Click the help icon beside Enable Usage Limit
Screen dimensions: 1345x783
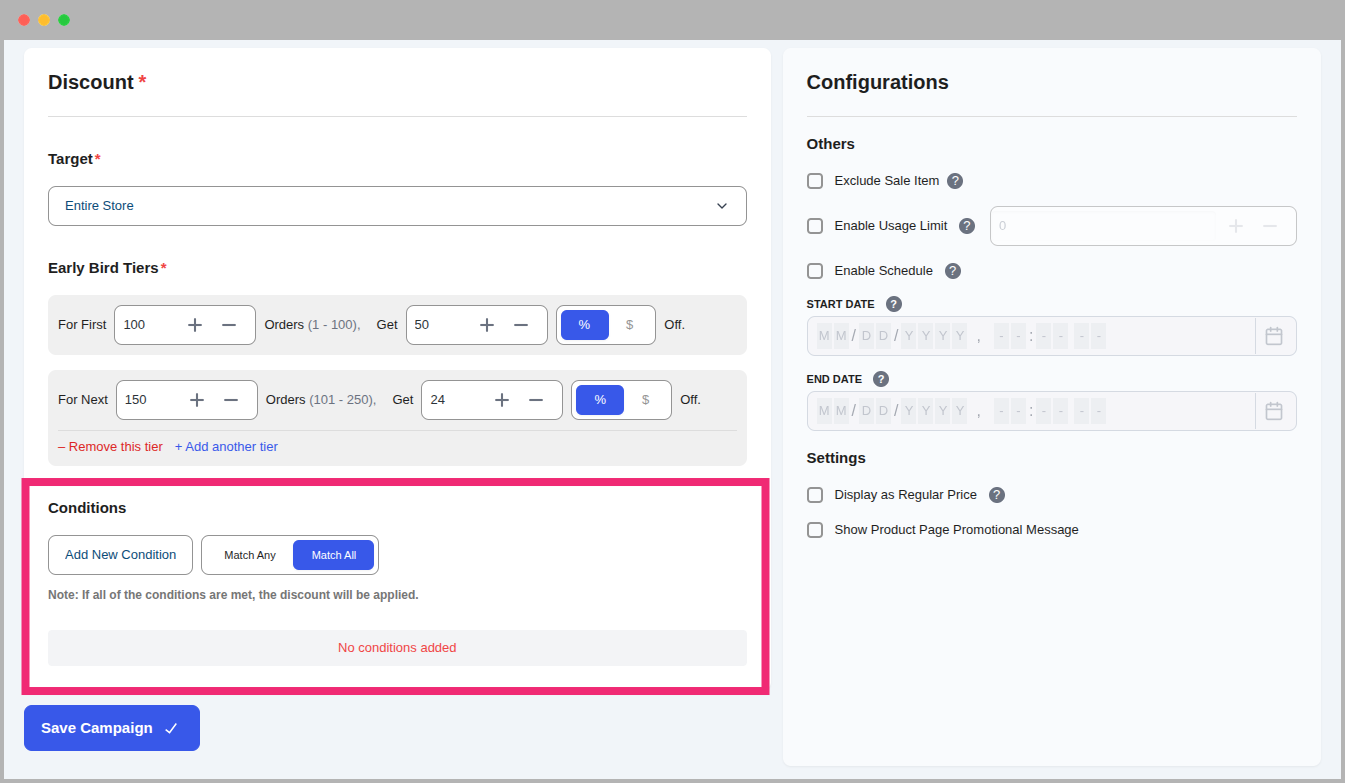pos(967,226)
